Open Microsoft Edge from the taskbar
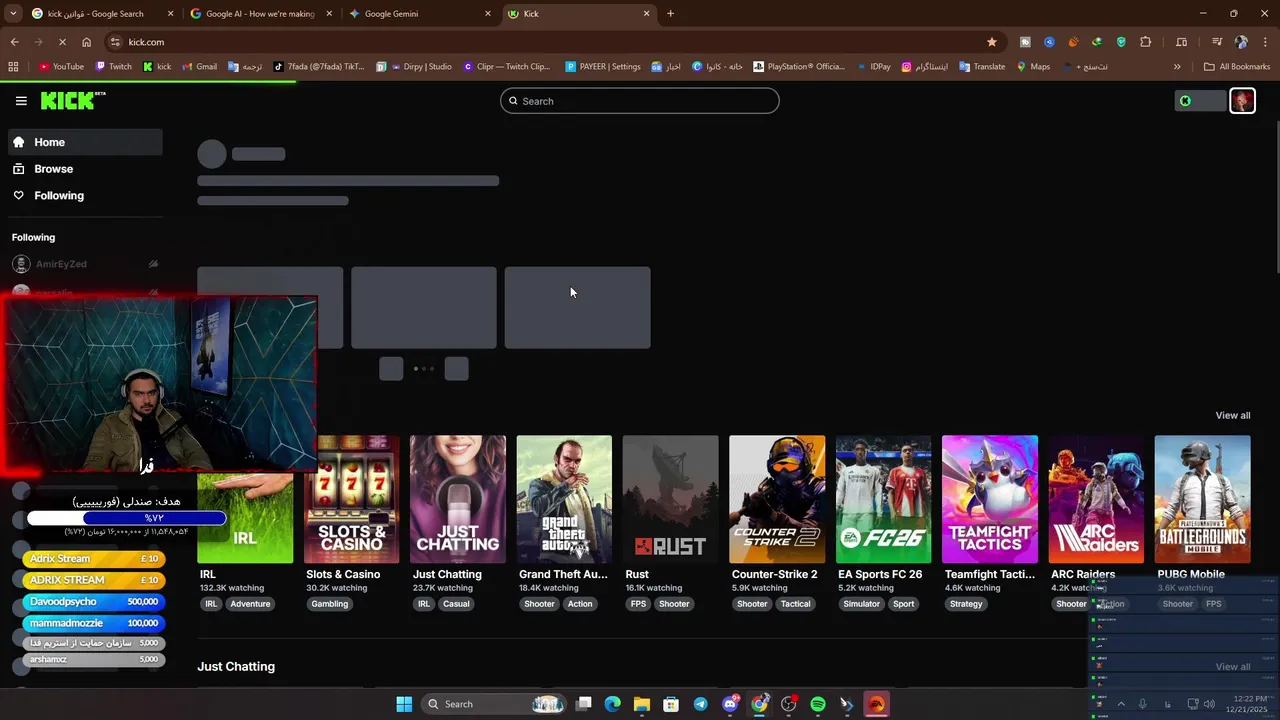 click(x=613, y=704)
